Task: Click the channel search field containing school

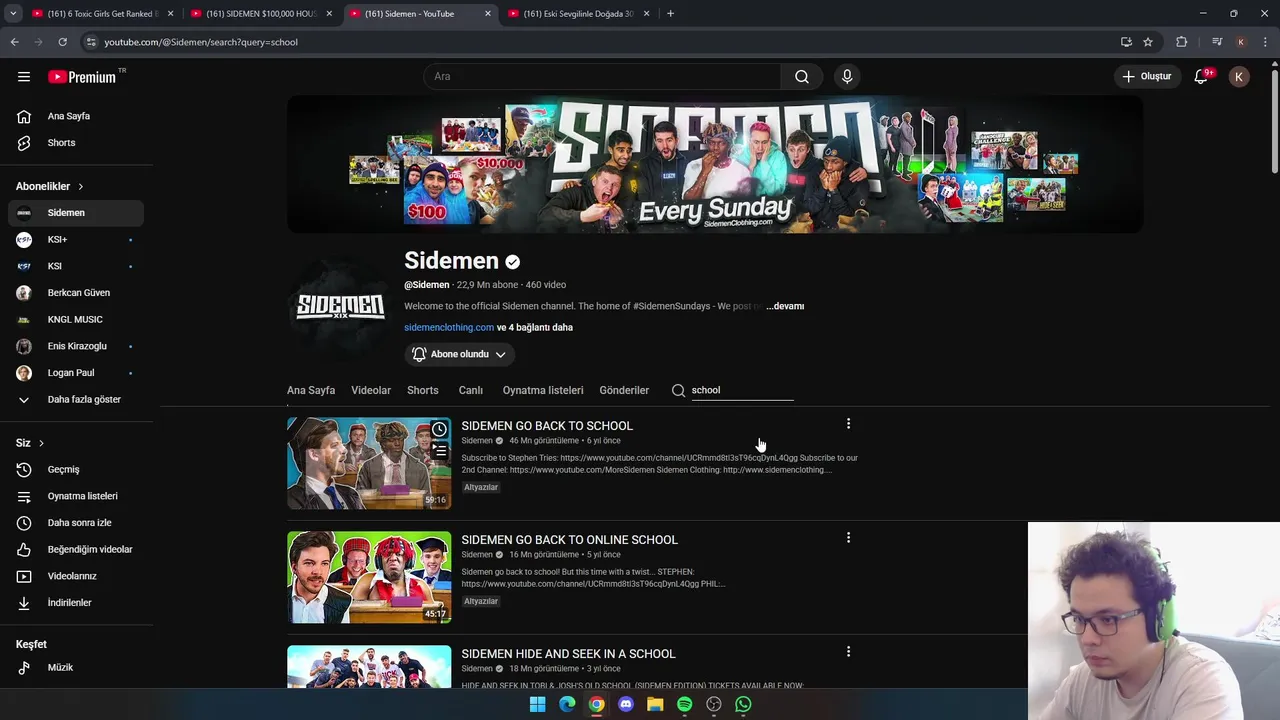Action: (x=742, y=390)
